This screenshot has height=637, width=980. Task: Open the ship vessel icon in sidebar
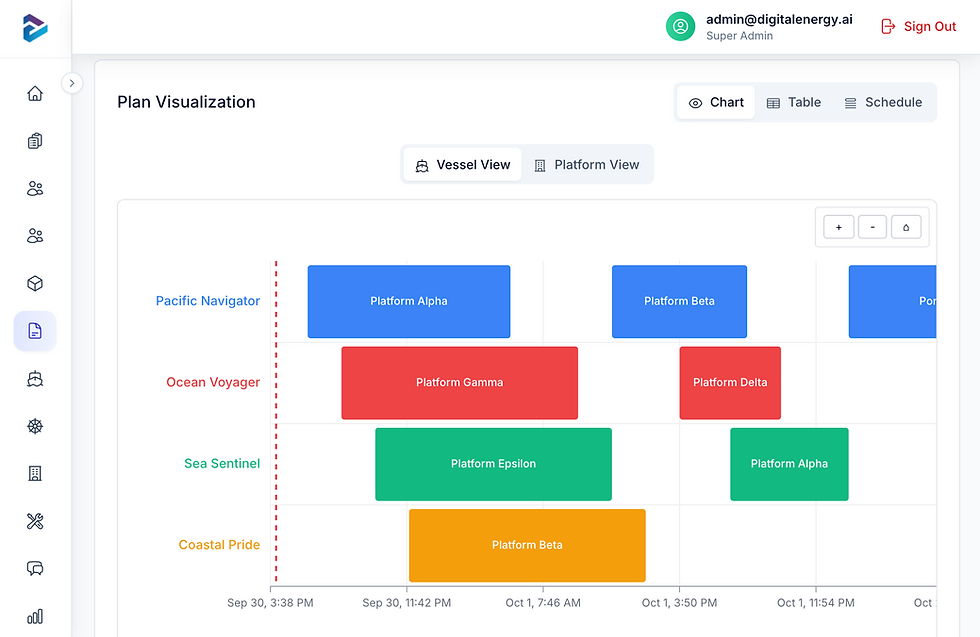coord(35,379)
